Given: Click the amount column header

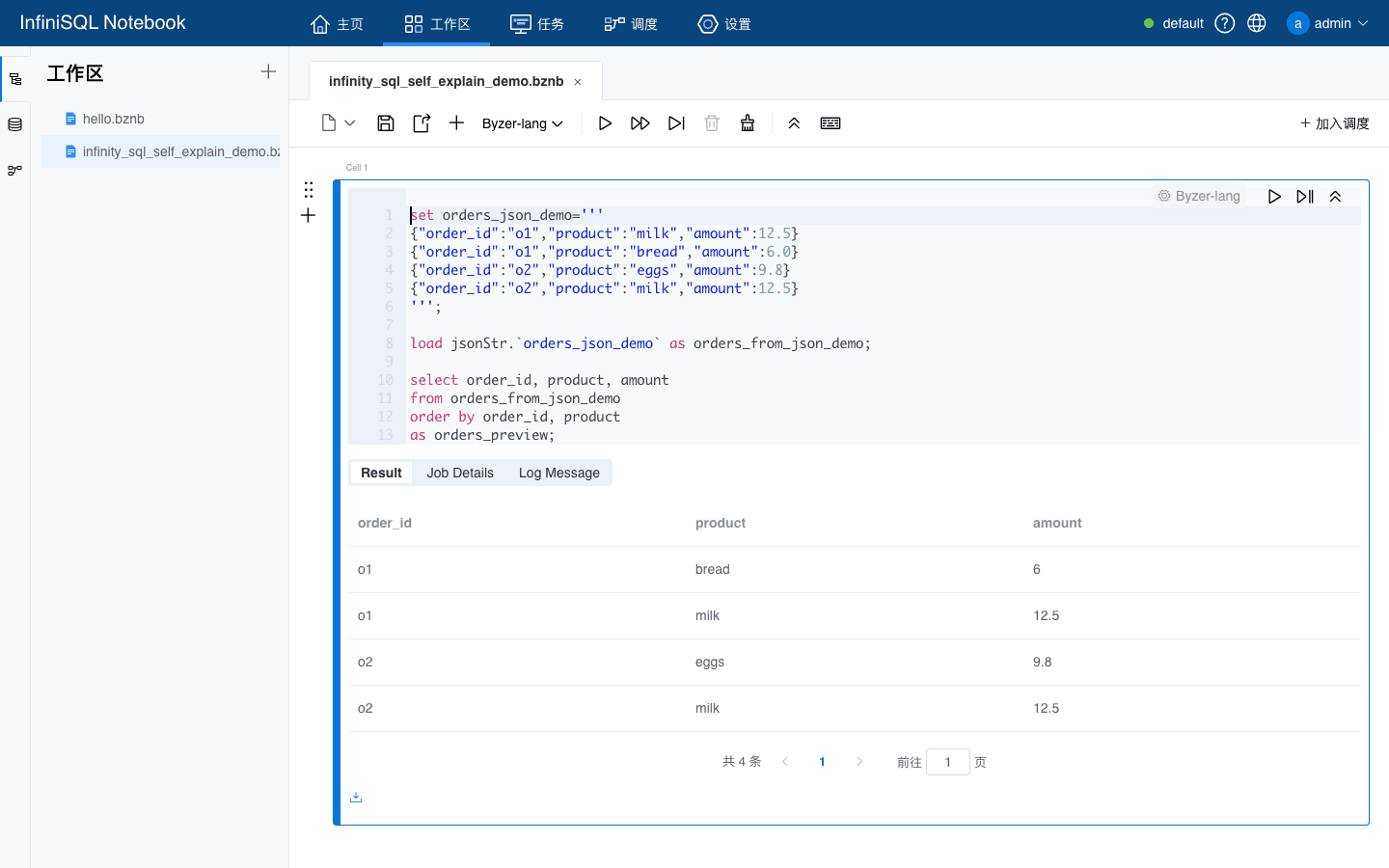Looking at the screenshot, I should [x=1057, y=523].
